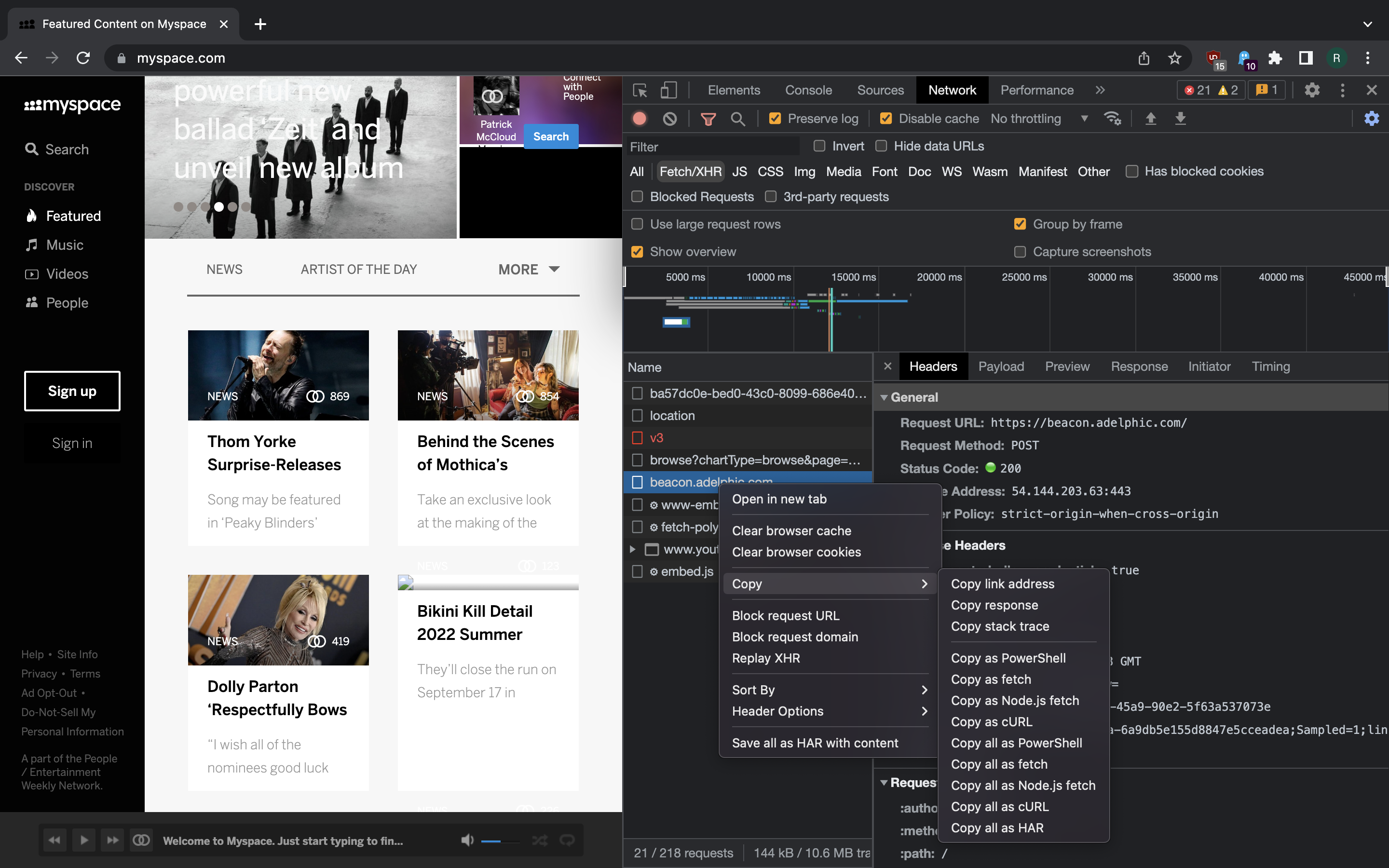Close the request details panel

pos(887,366)
